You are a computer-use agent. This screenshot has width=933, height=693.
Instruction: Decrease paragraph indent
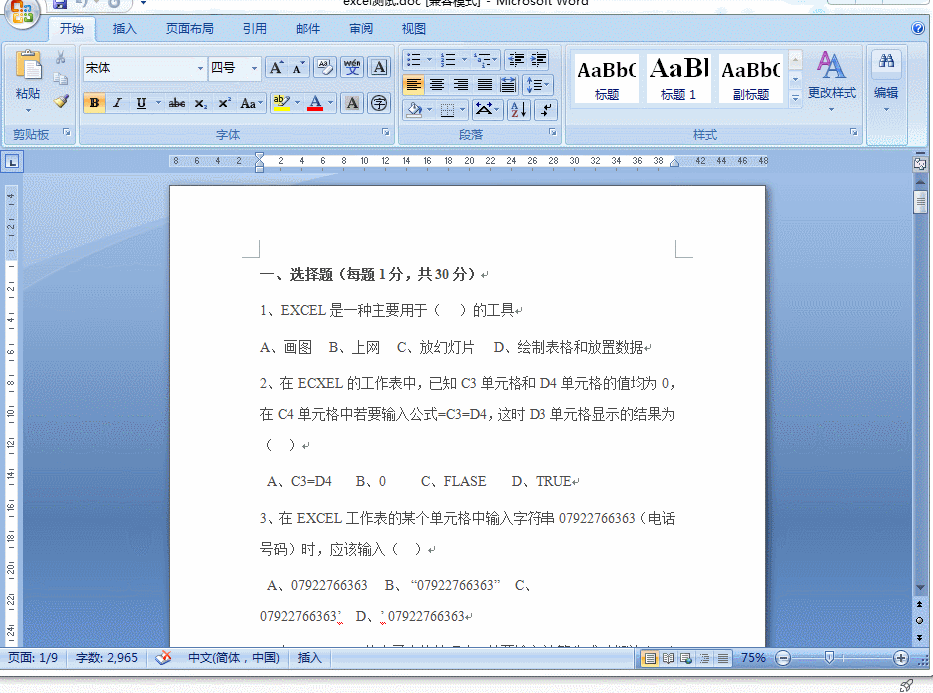click(516, 59)
